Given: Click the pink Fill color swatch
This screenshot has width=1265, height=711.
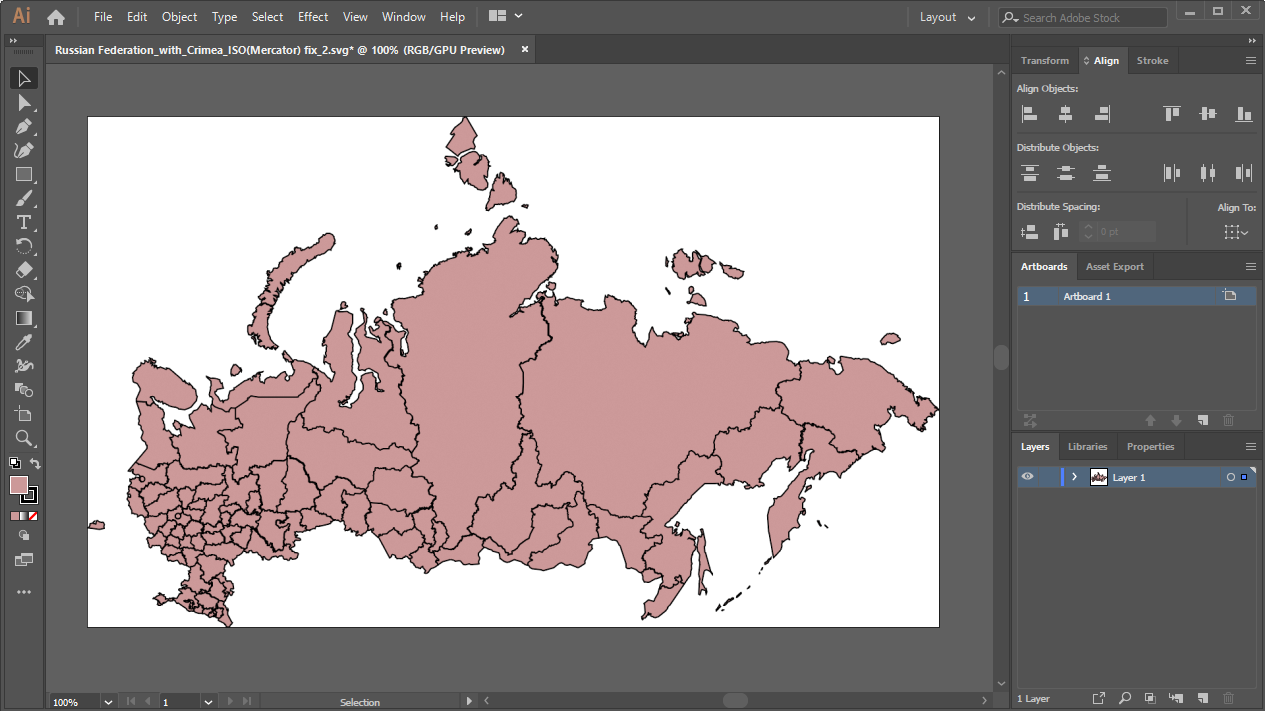Looking at the screenshot, I should pos(19,485).
